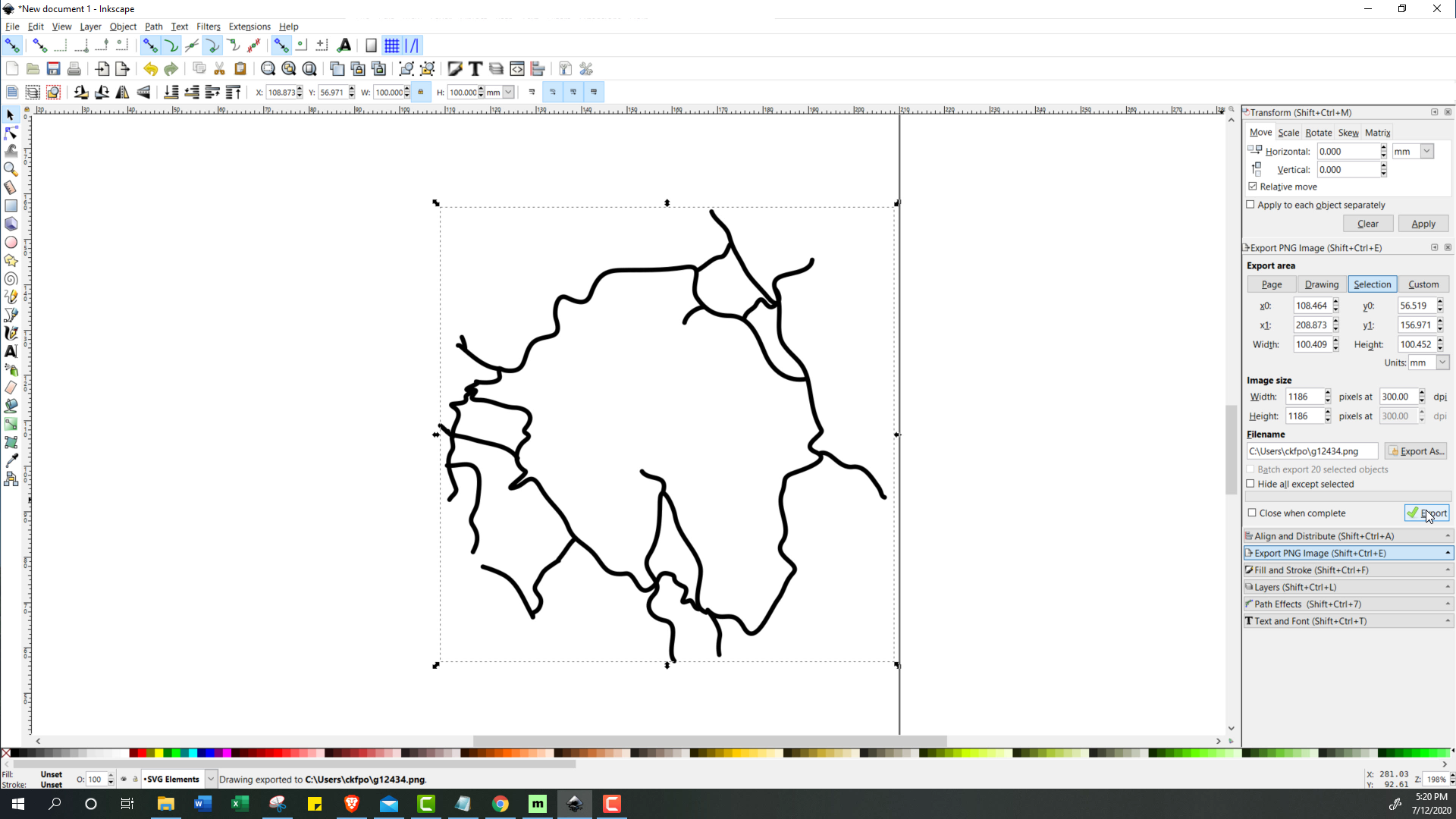This screenshot has width=1456, height=819.
Task: Click the Clear button
Action: pos(1368,224)
